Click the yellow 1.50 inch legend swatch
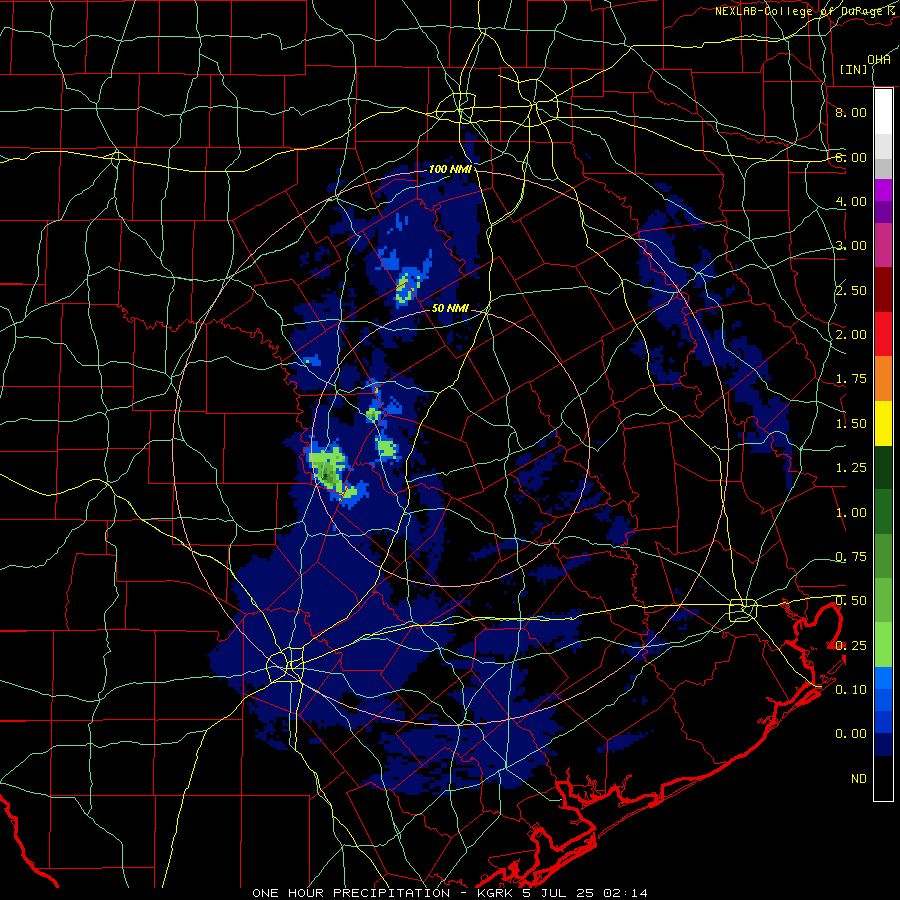Viewport: 900px width, 900px height. pyautogui.click(x=883, y=424)
